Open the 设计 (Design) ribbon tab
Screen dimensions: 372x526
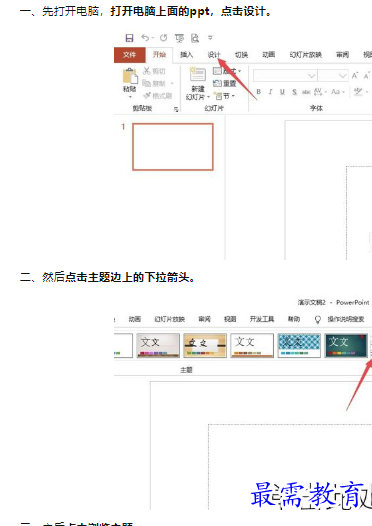(214, 55)
